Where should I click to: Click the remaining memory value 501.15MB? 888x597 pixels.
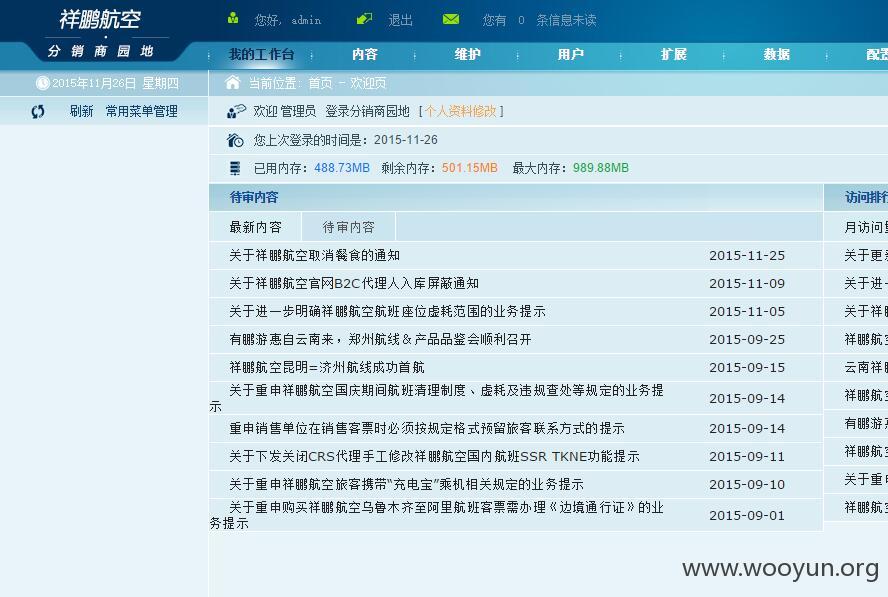(469, 168)
